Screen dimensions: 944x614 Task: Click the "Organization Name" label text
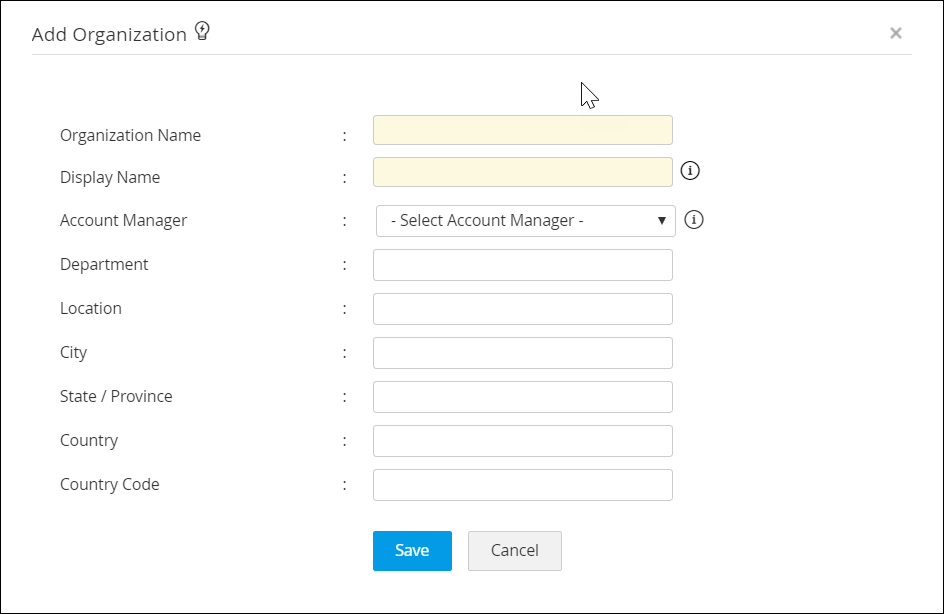(x=130, y=135)
